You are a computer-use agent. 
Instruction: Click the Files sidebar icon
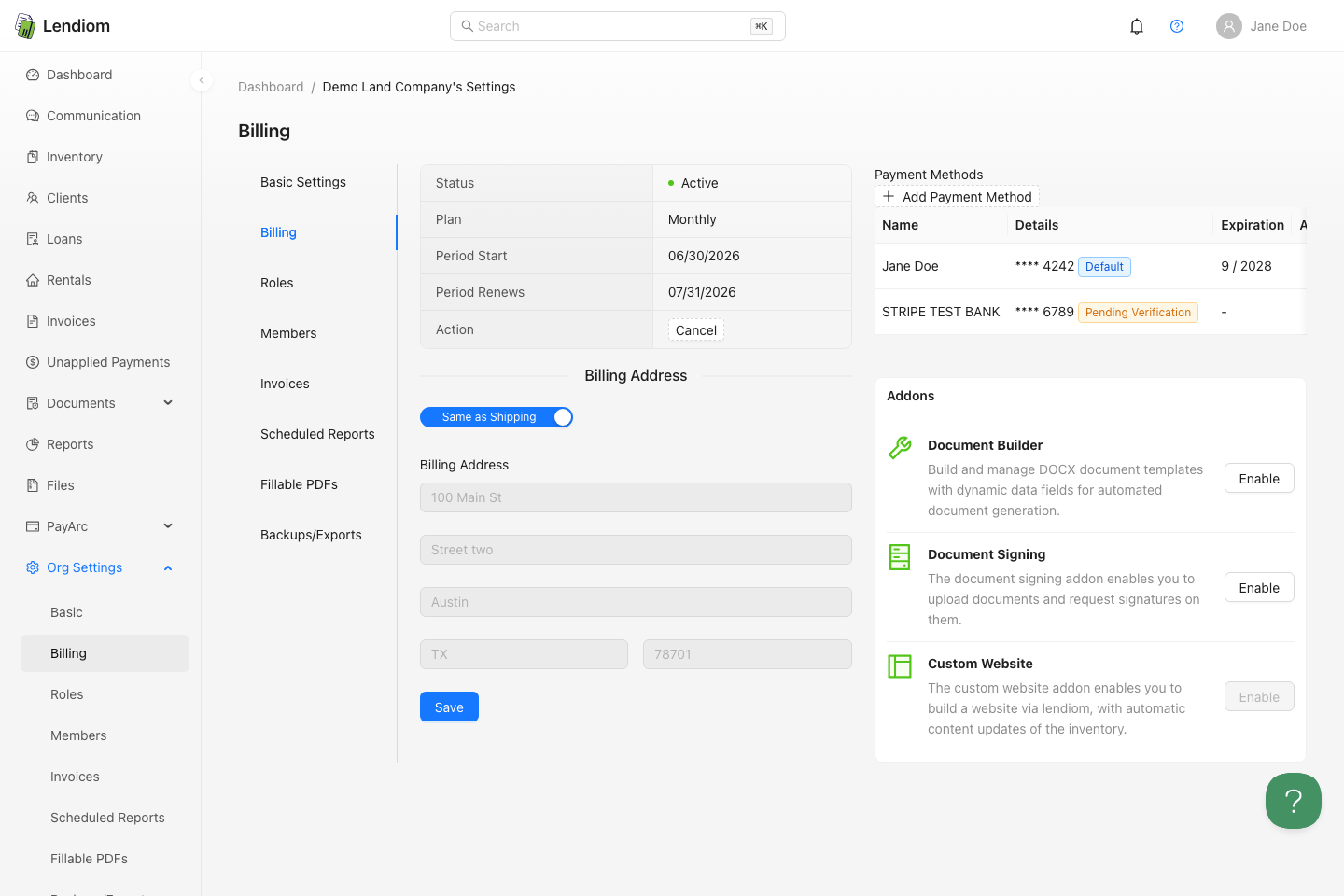33,485
